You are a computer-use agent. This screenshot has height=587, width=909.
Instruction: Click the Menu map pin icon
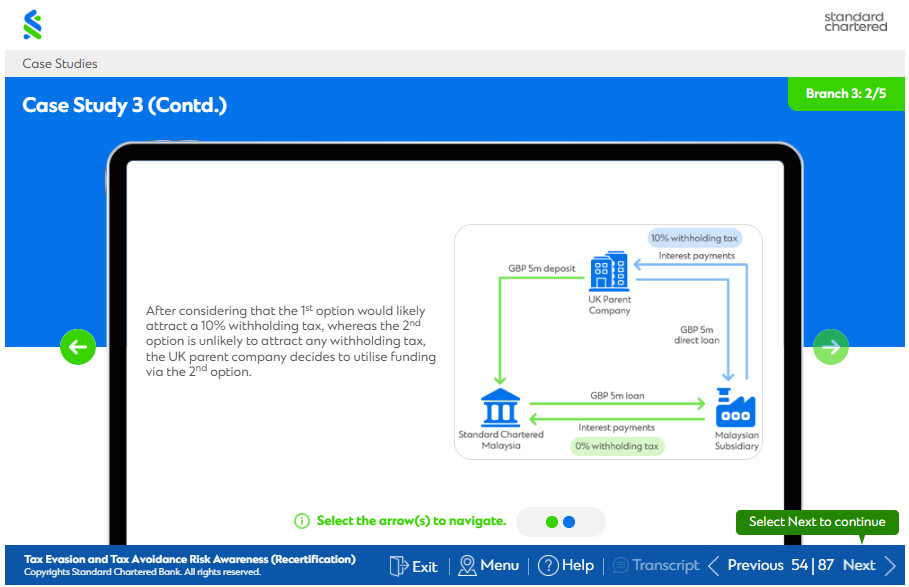(x=467, y=566)
